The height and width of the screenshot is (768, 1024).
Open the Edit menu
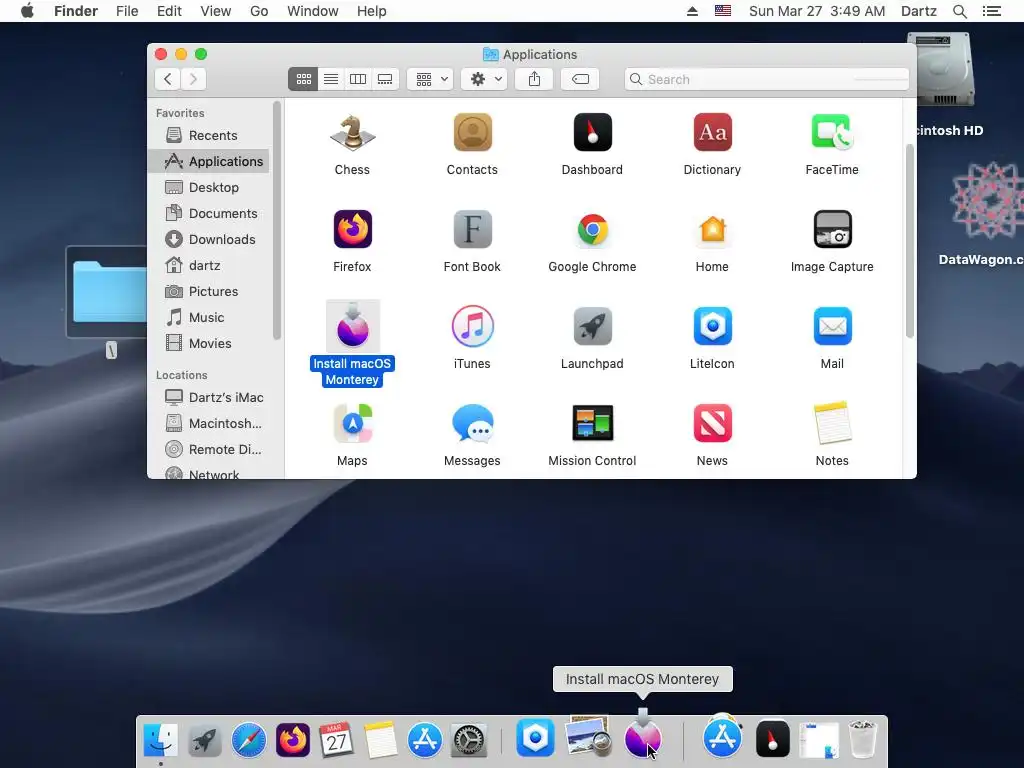pyautogui.click(x=169, y=11)
